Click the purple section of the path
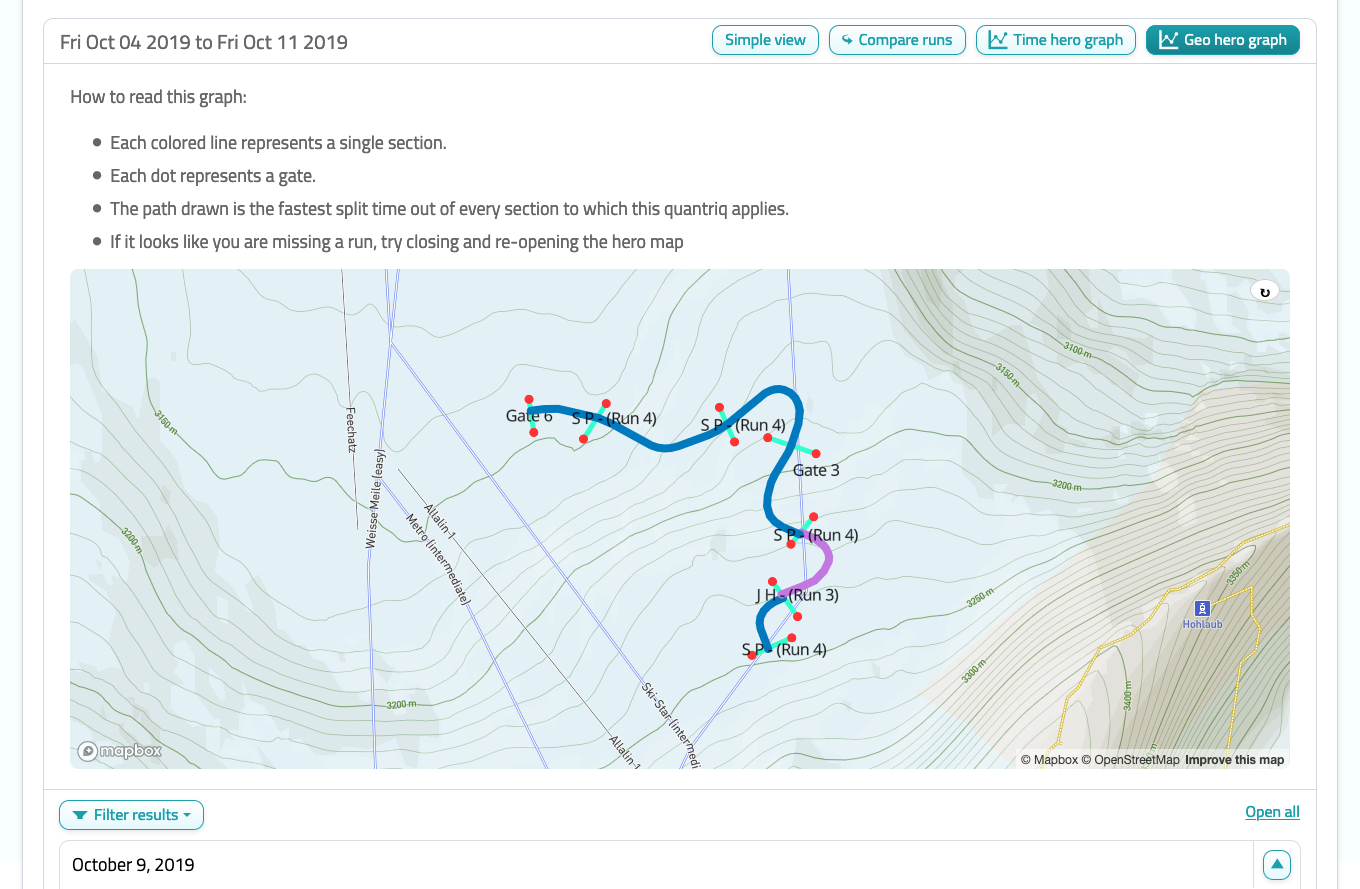 (x=825, y=566)
